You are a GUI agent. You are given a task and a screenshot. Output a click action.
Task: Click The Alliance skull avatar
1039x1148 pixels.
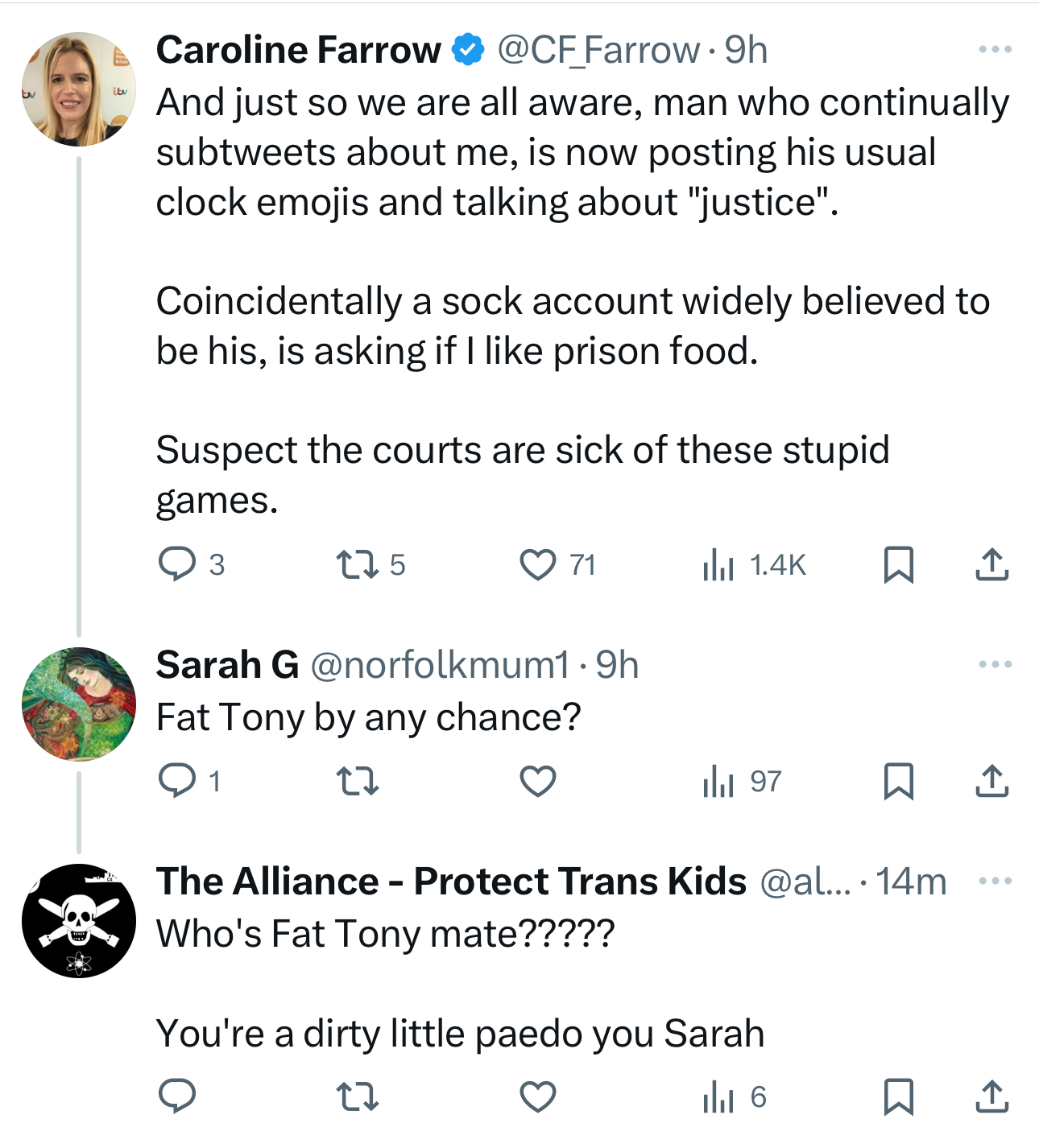click(x=78, y=921)
